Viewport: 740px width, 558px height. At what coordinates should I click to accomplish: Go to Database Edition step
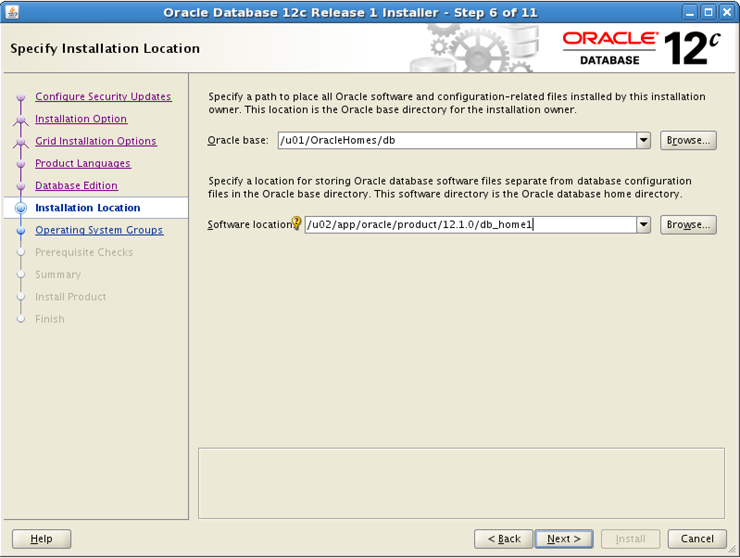76,185
